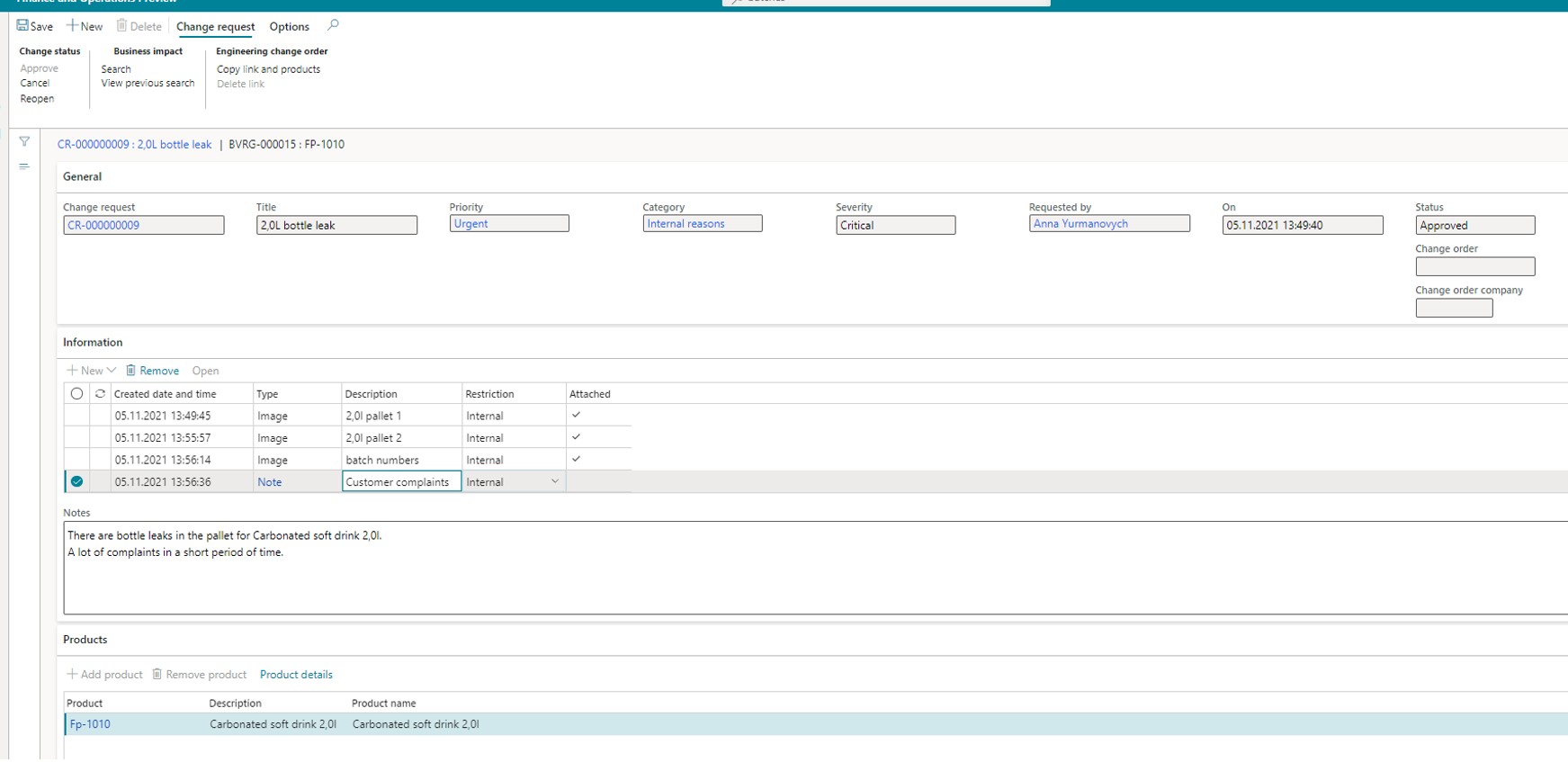1568x762 pixels.
Task: Collapse the General section header
Action: (82, 176)
